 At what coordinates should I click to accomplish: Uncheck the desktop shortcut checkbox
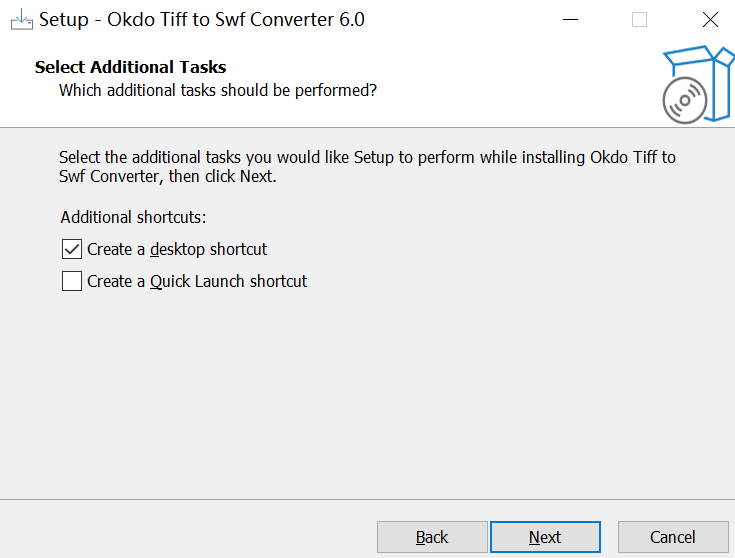pos(72,249)
